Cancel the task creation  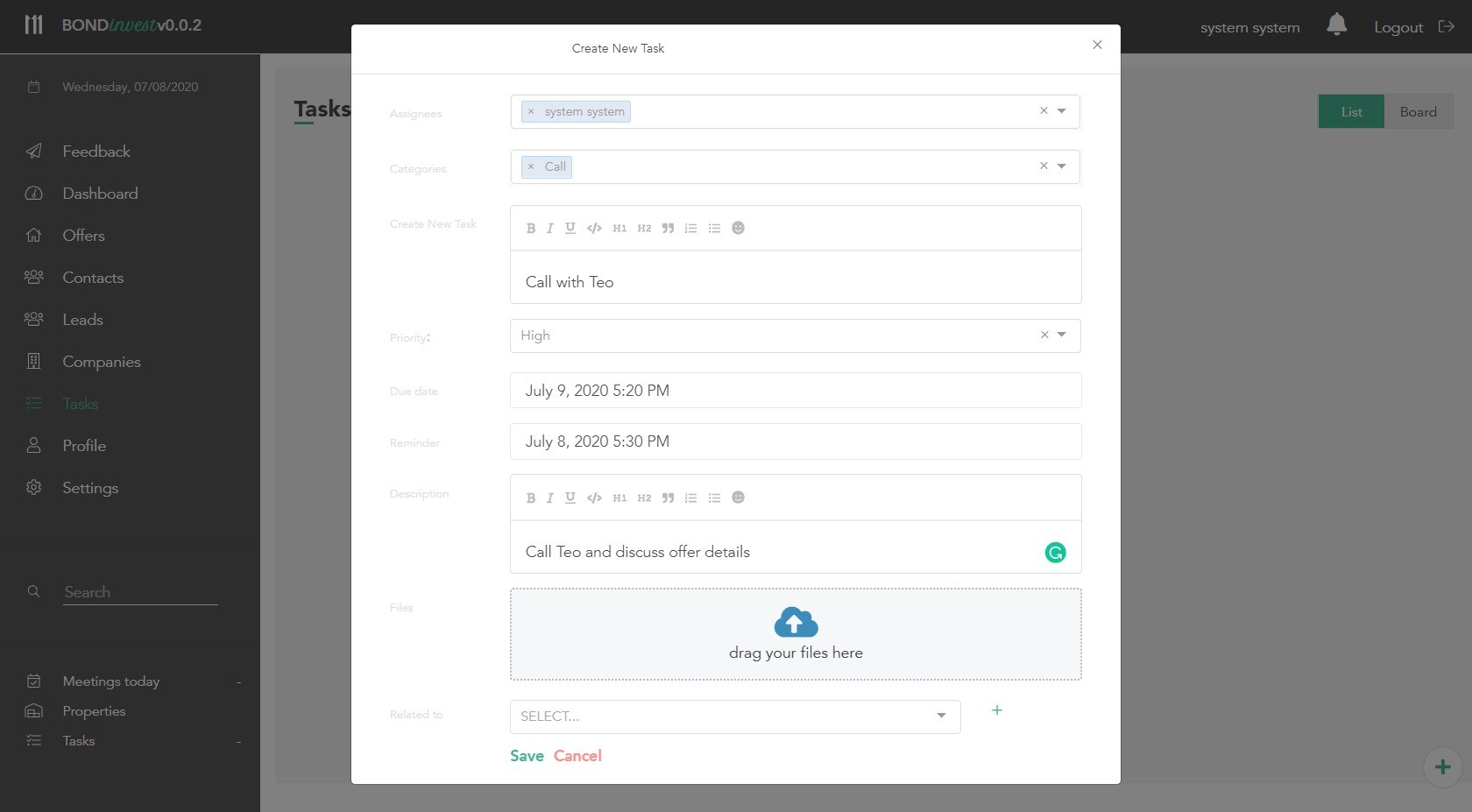(x=577, y=756)
